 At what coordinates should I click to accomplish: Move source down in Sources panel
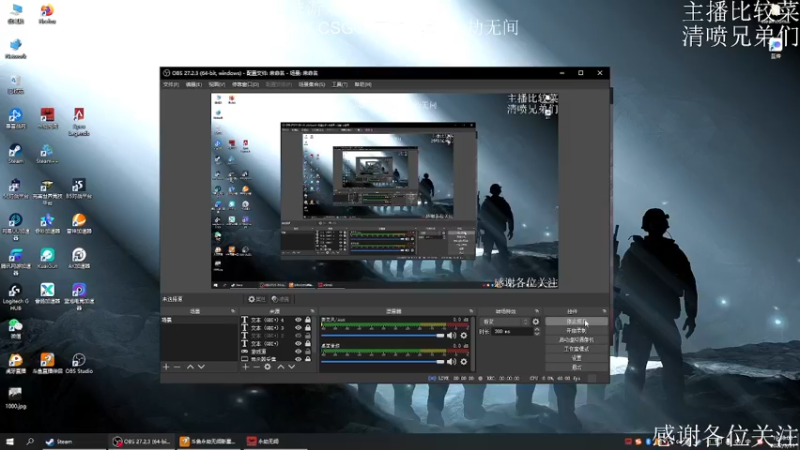coord(291,367)
